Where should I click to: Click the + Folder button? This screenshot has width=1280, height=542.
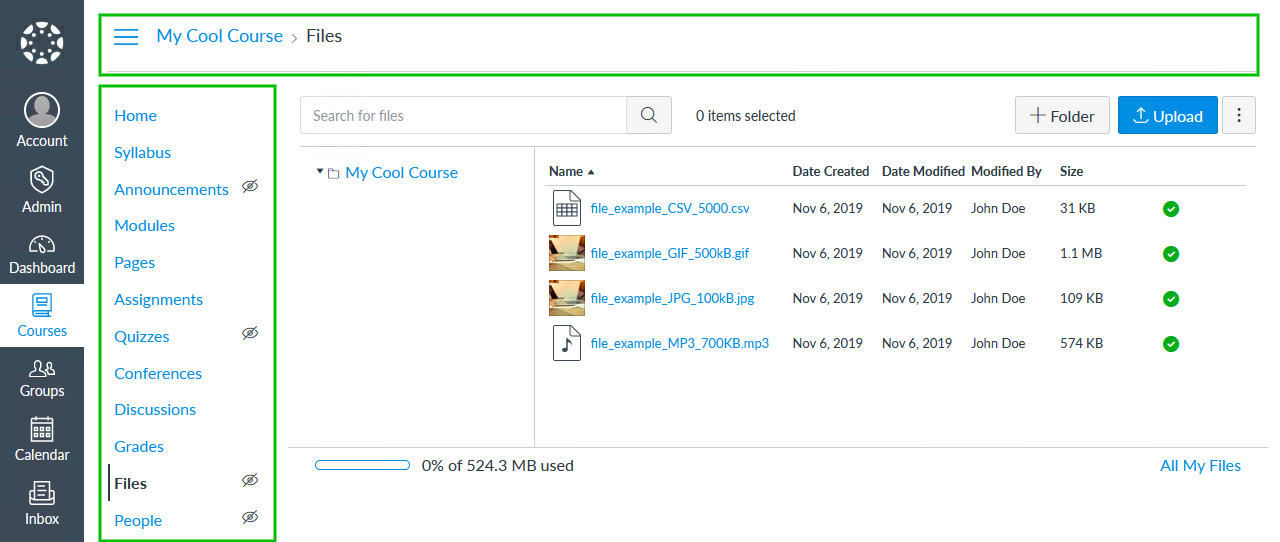coord(1062,115)
